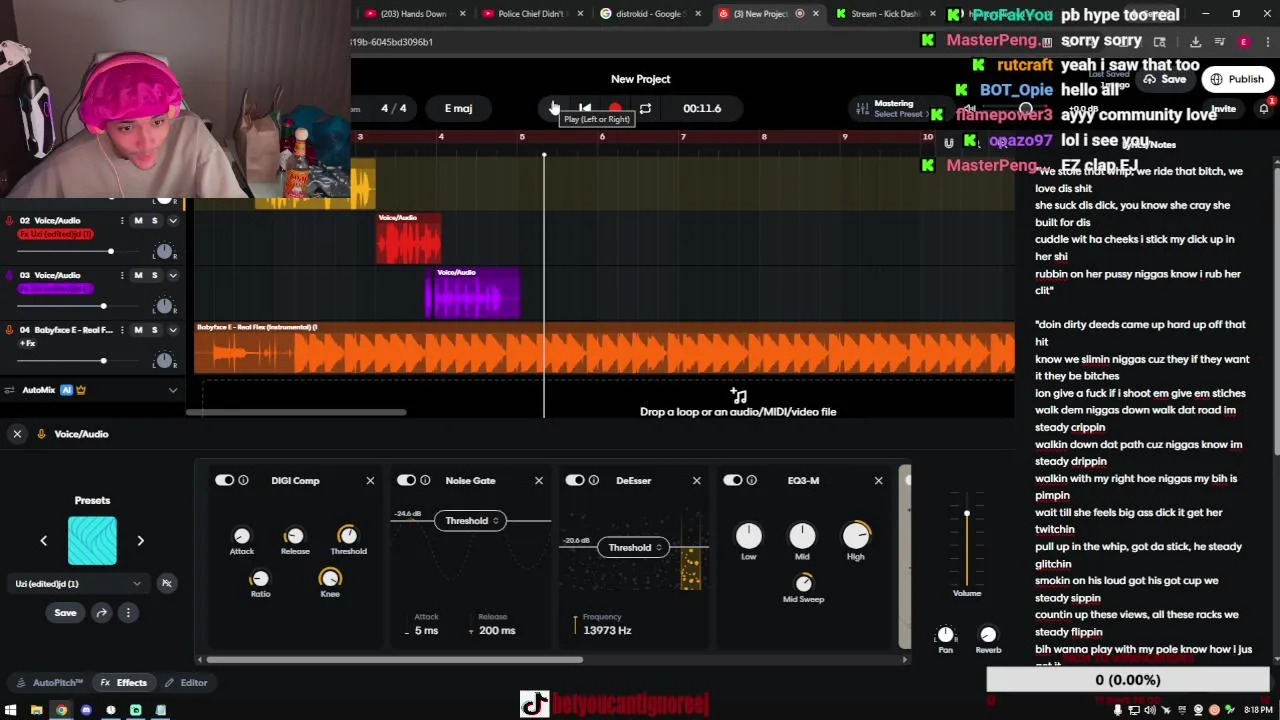Open the three-dot menu for track 03
This screenshot has height=720, width=1280.
[x=122, y=275]
